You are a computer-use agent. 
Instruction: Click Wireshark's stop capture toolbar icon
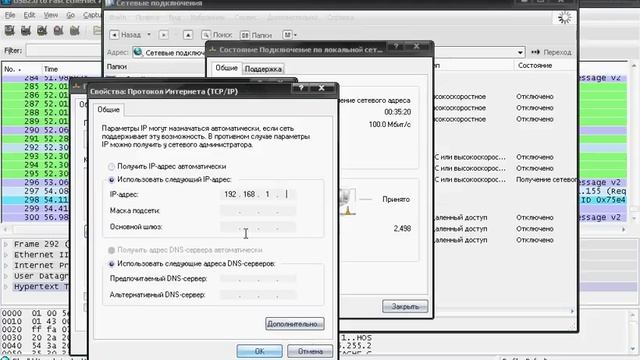(58, 31)
